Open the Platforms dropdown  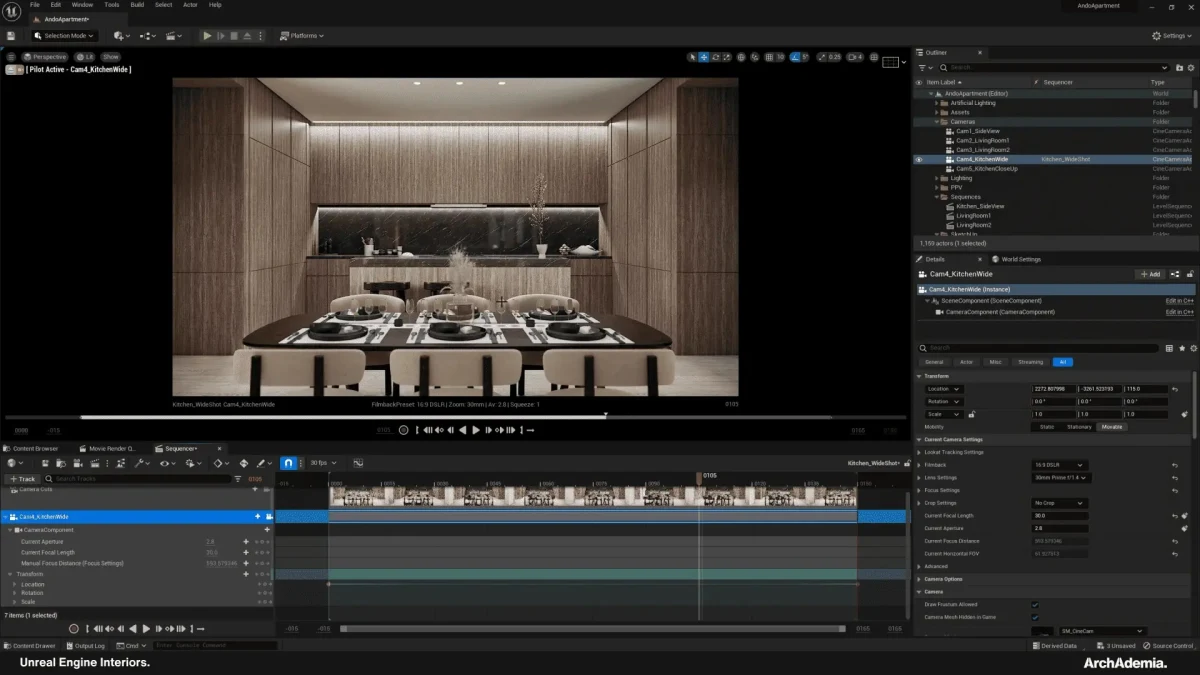point(303,36)
